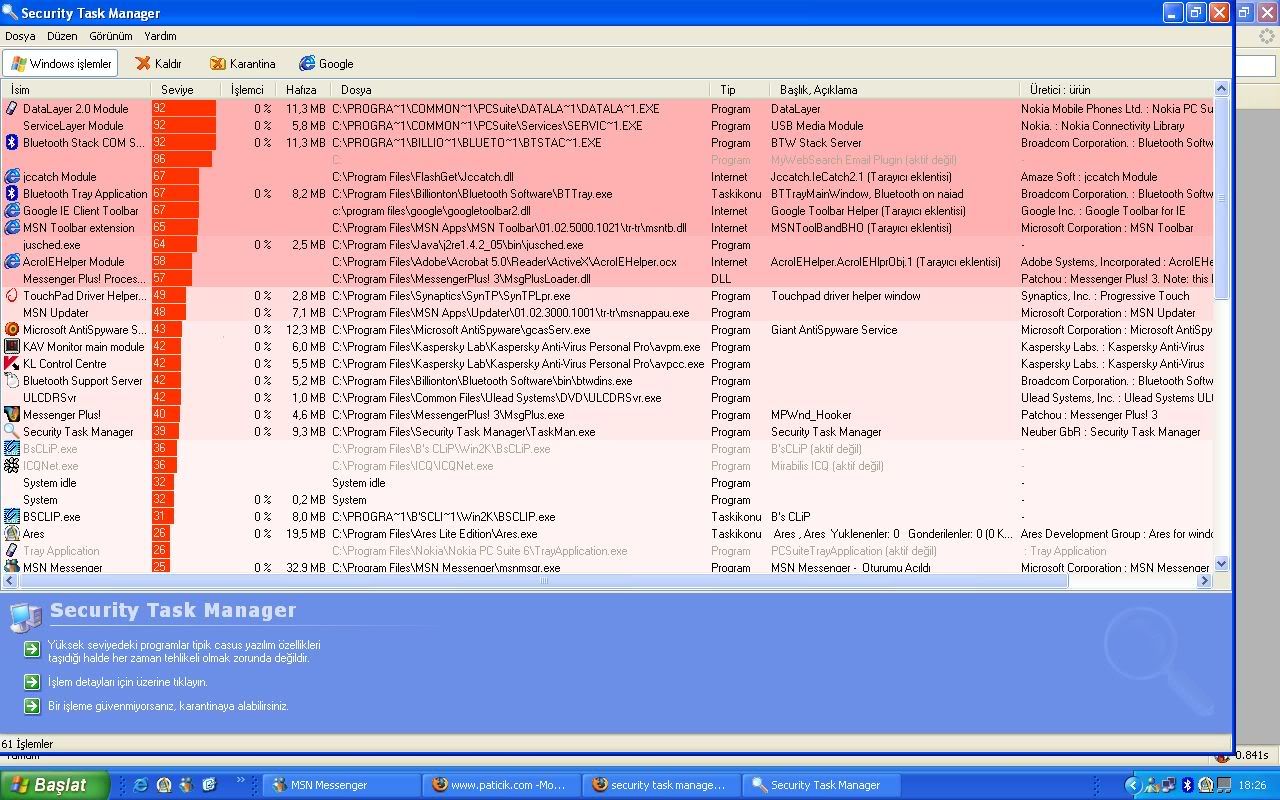This screenshot has width=1280, height=800.
Task: Click 'Bir işleme güvenmiyorsanız, karantinaya alabilirsiniz.' text
Action: pos(168,706)
